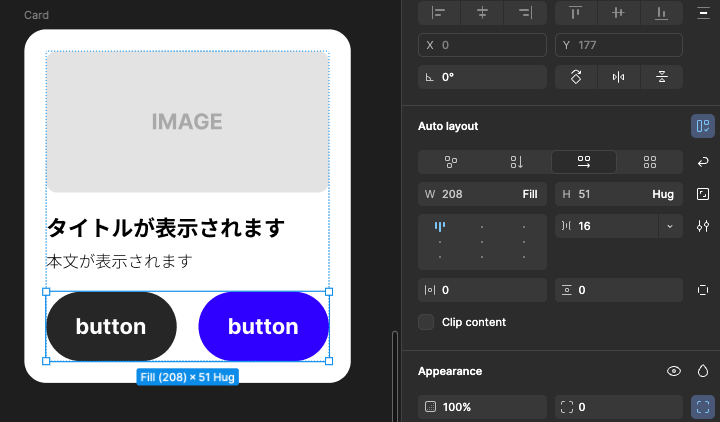
Task: Open blend mode droplet icon
Action: click(703, 371)
